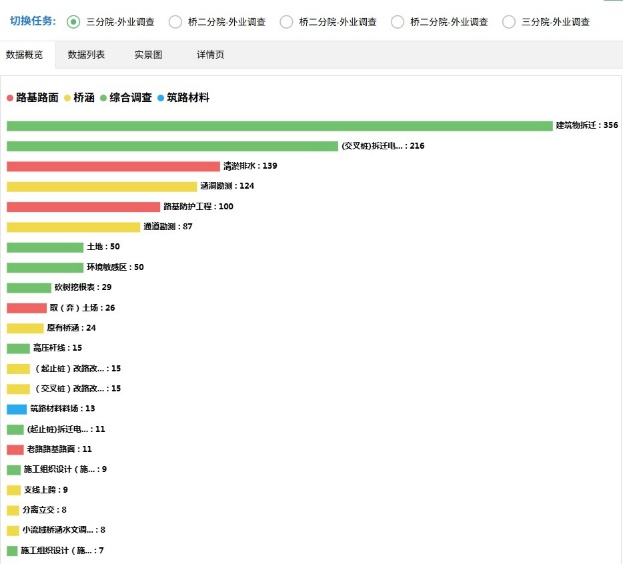Click the 建筑物拆迁 bar with value 356
The image size is (623, 564).
tap(279, 126)
